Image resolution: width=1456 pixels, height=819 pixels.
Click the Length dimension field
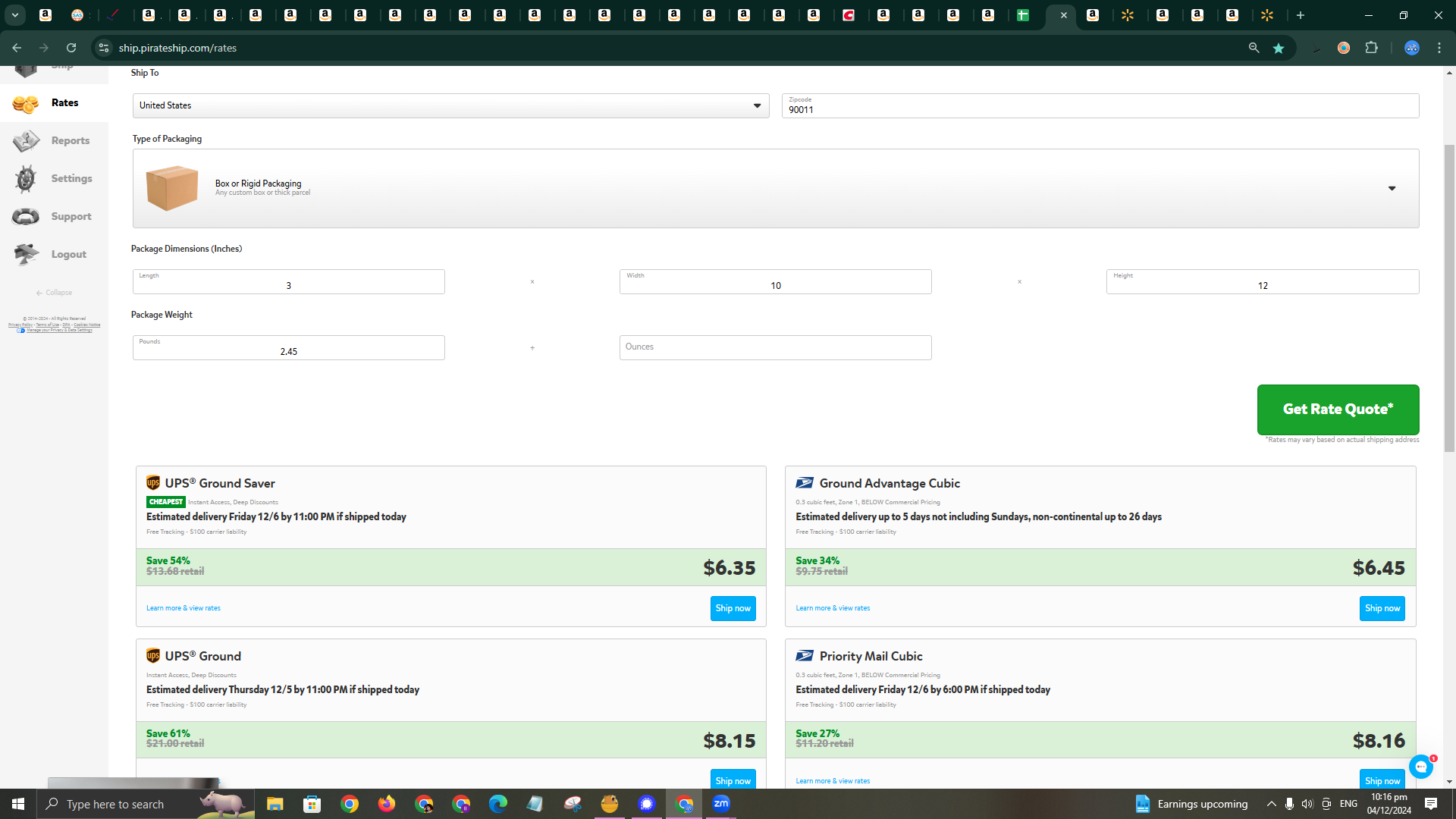pyautogui.click(x=288, y=281)
